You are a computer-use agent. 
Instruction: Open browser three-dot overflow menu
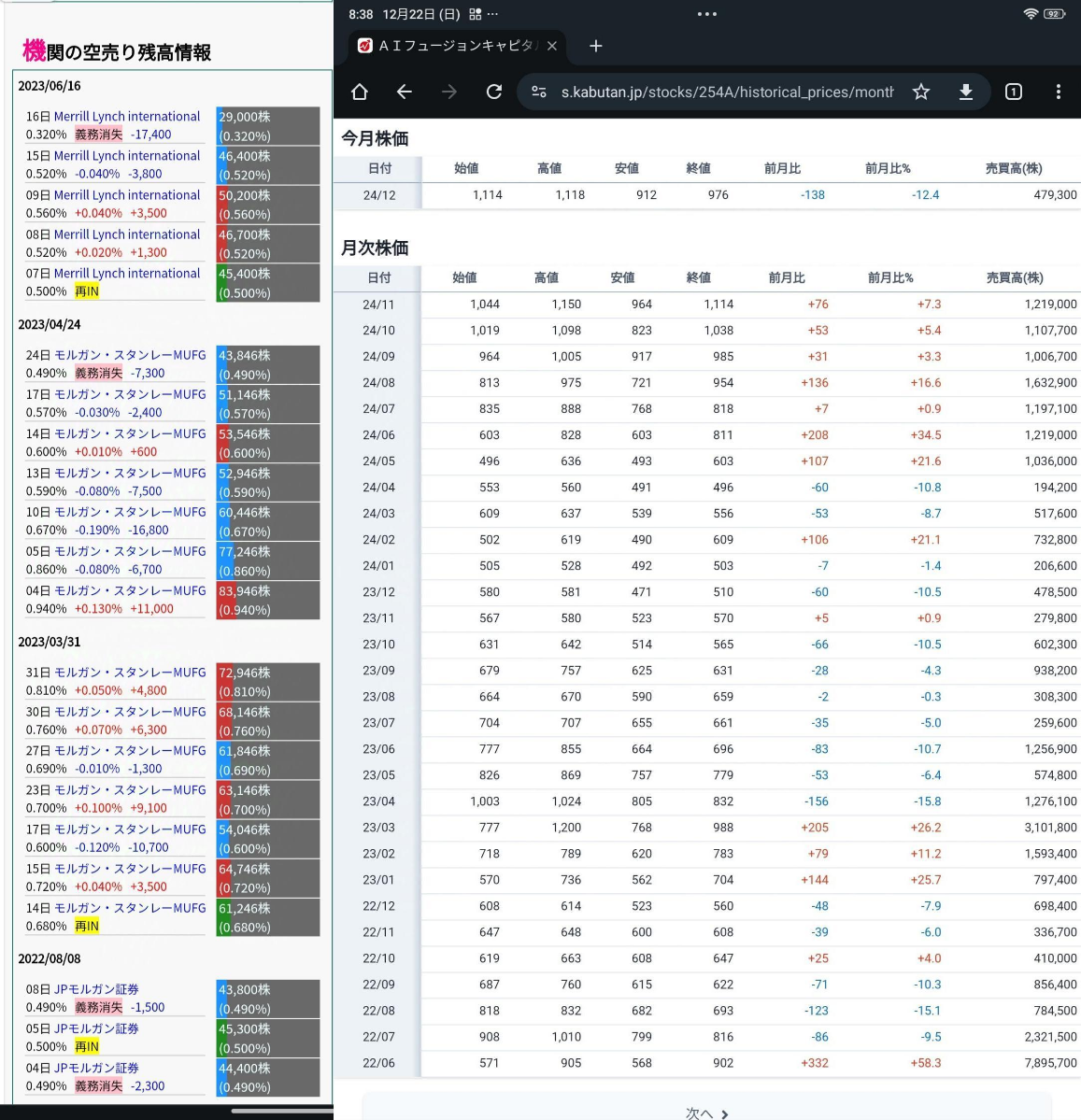pyautogui.click(x=1058, y=92)
